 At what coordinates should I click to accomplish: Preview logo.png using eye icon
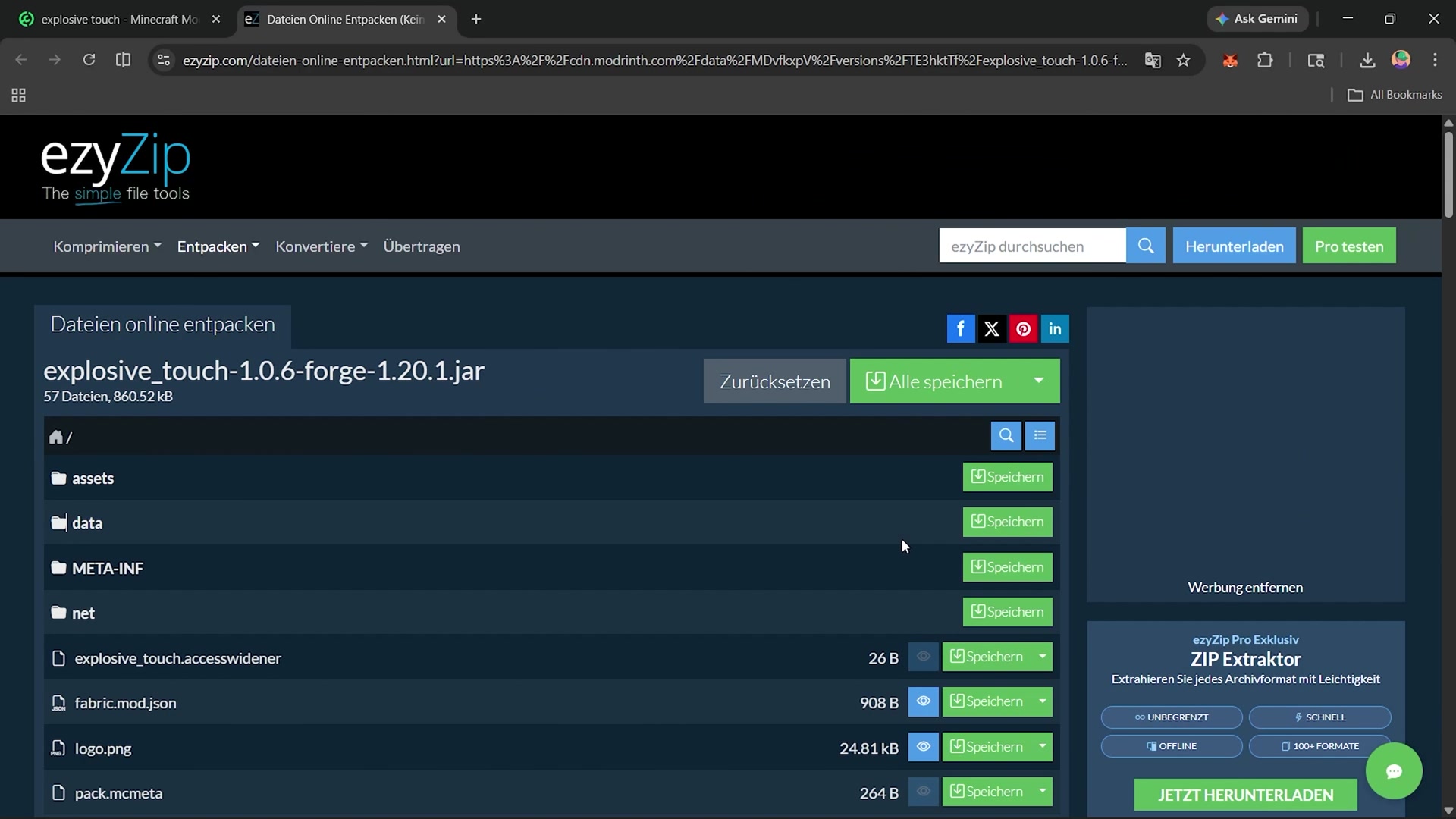tap(923, 746)
